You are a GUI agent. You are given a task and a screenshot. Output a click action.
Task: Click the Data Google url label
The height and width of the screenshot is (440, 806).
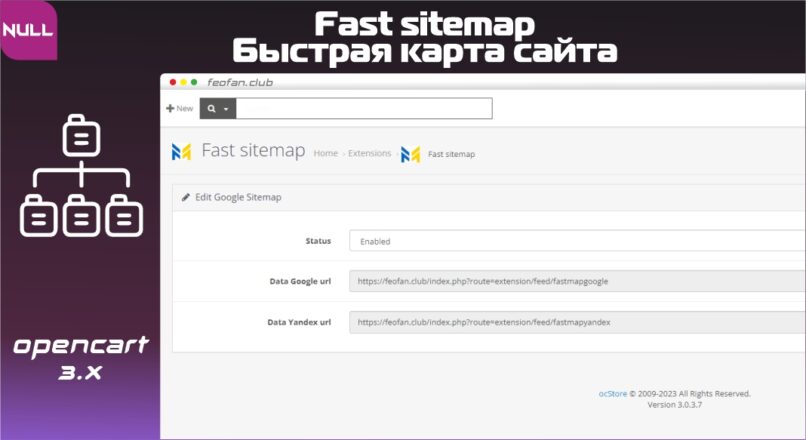tap(300, 281)
